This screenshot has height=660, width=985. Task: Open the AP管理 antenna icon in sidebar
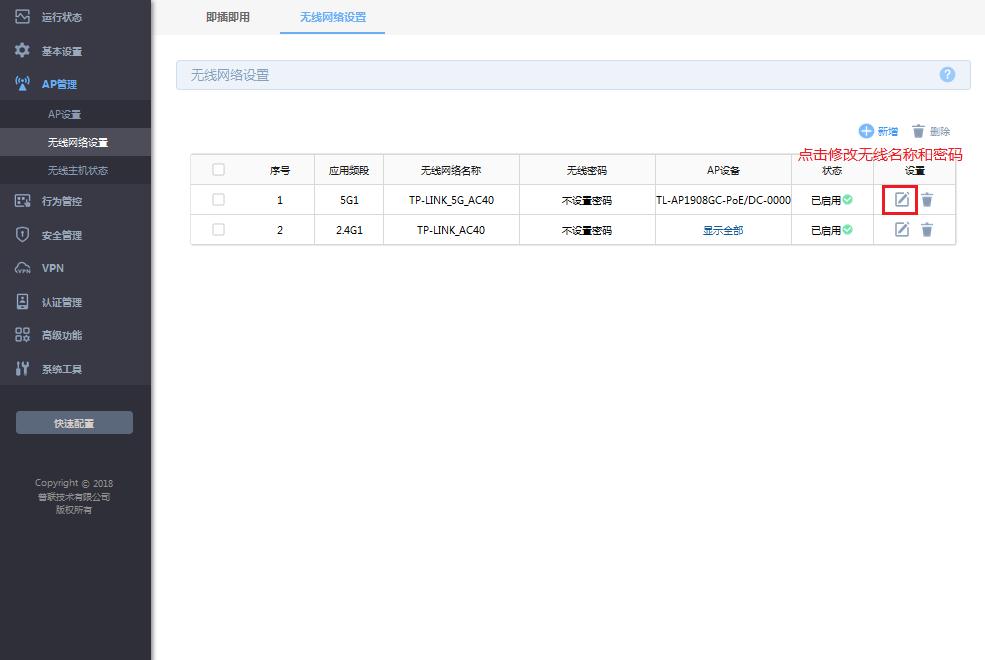(21, 83)
